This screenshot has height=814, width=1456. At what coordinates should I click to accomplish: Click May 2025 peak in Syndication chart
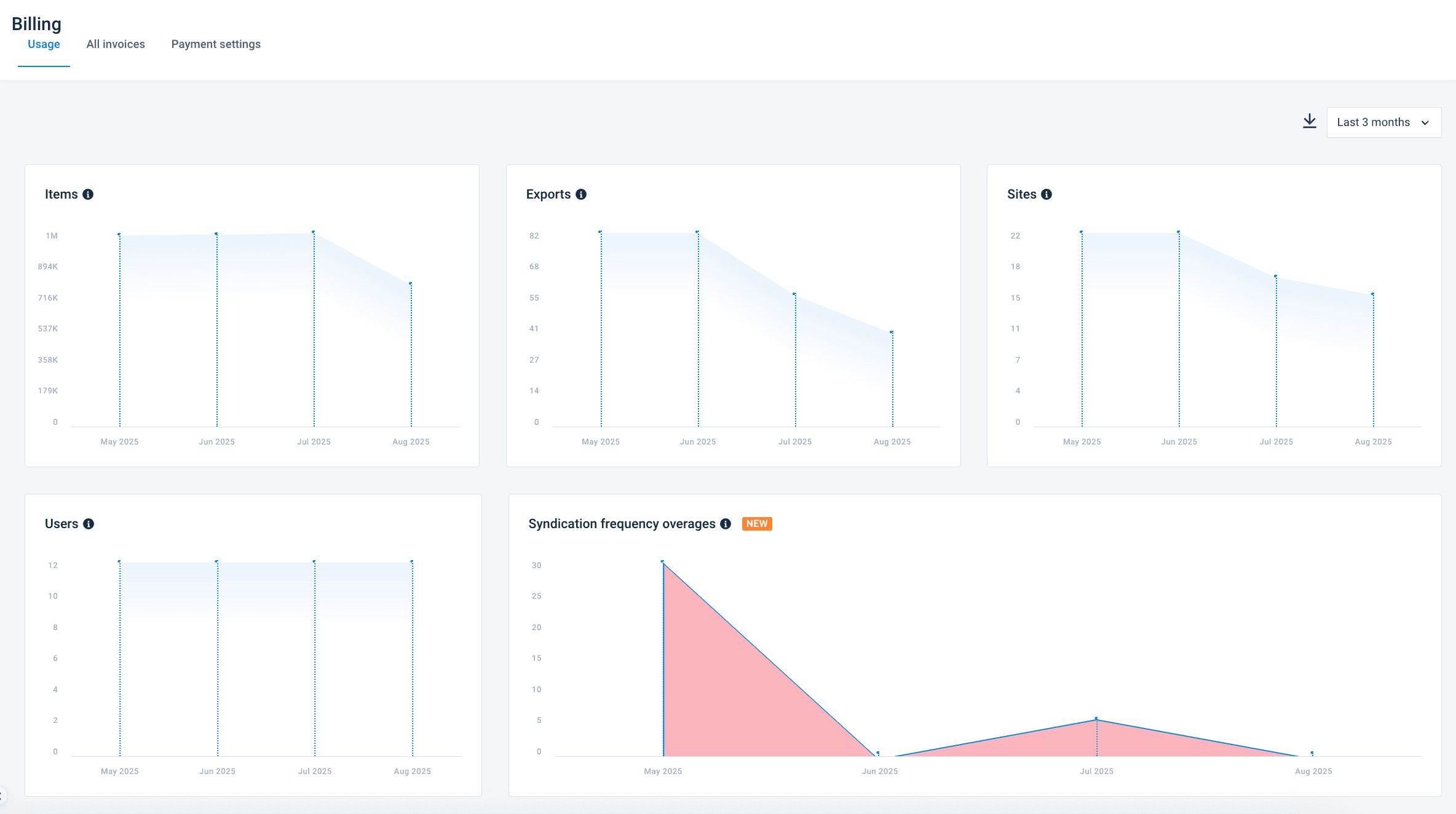tap(663, 561)
